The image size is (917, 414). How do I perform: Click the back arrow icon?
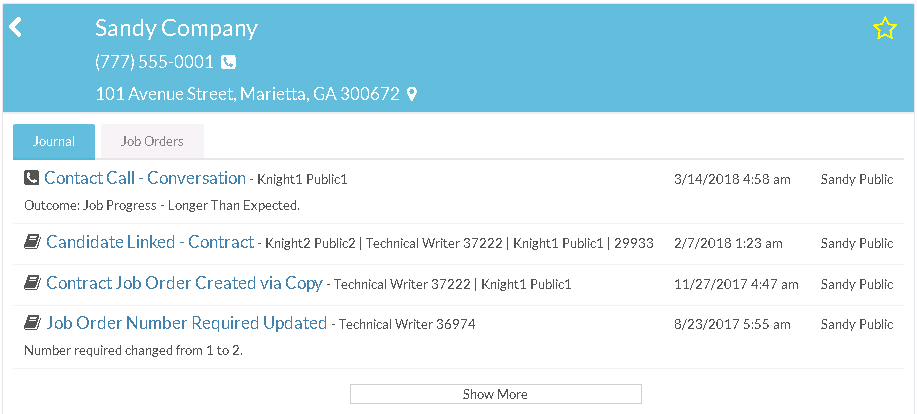coord(15,27)
